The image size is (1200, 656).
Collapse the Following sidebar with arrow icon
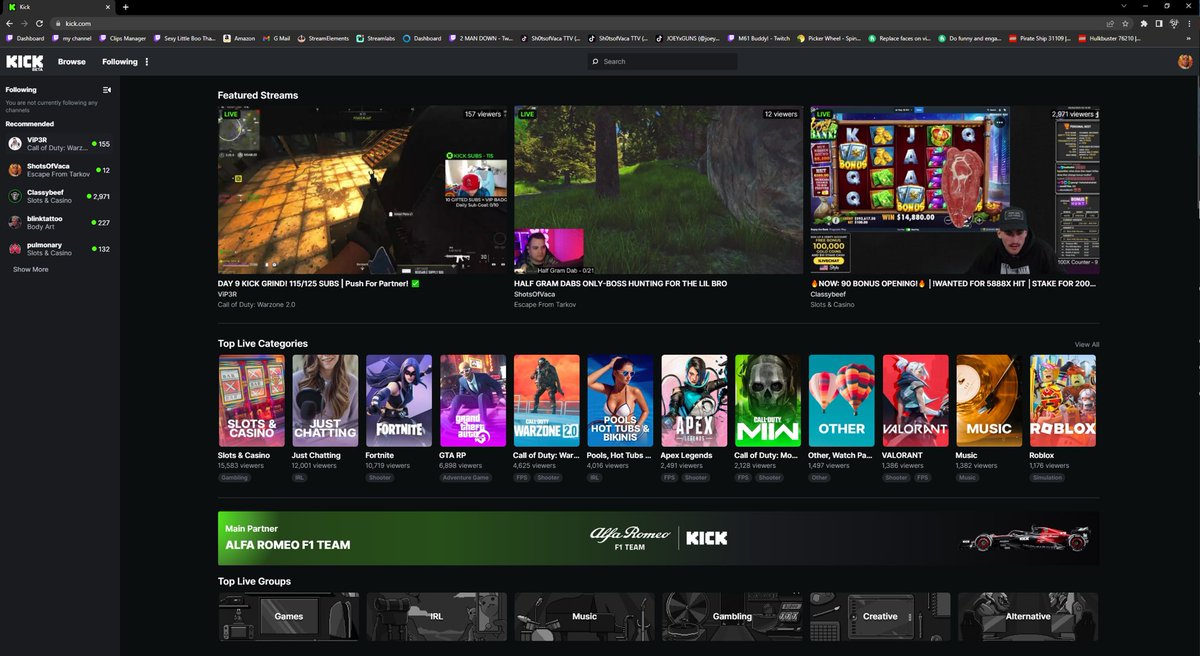point(107,90)
